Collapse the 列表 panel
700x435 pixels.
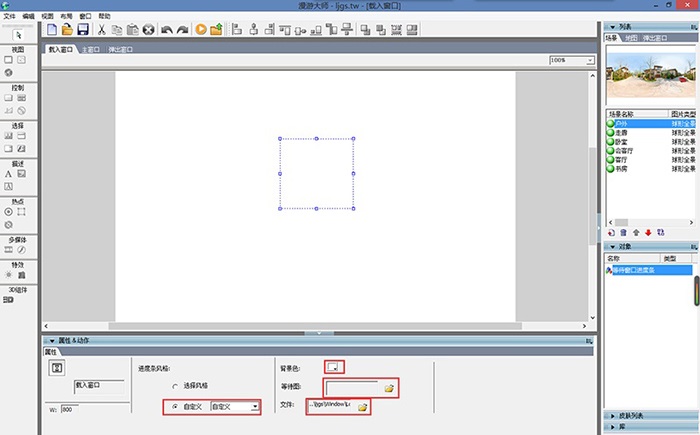[613, 27]
